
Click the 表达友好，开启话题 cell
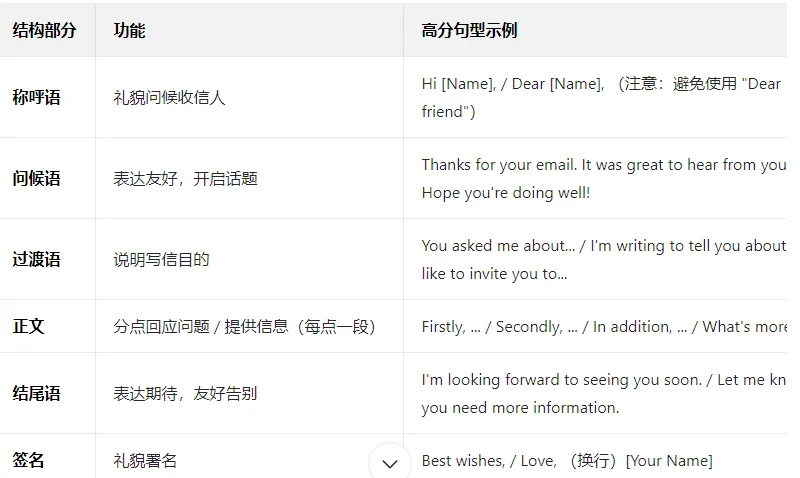pyautogui.click(x=185, y=178)
